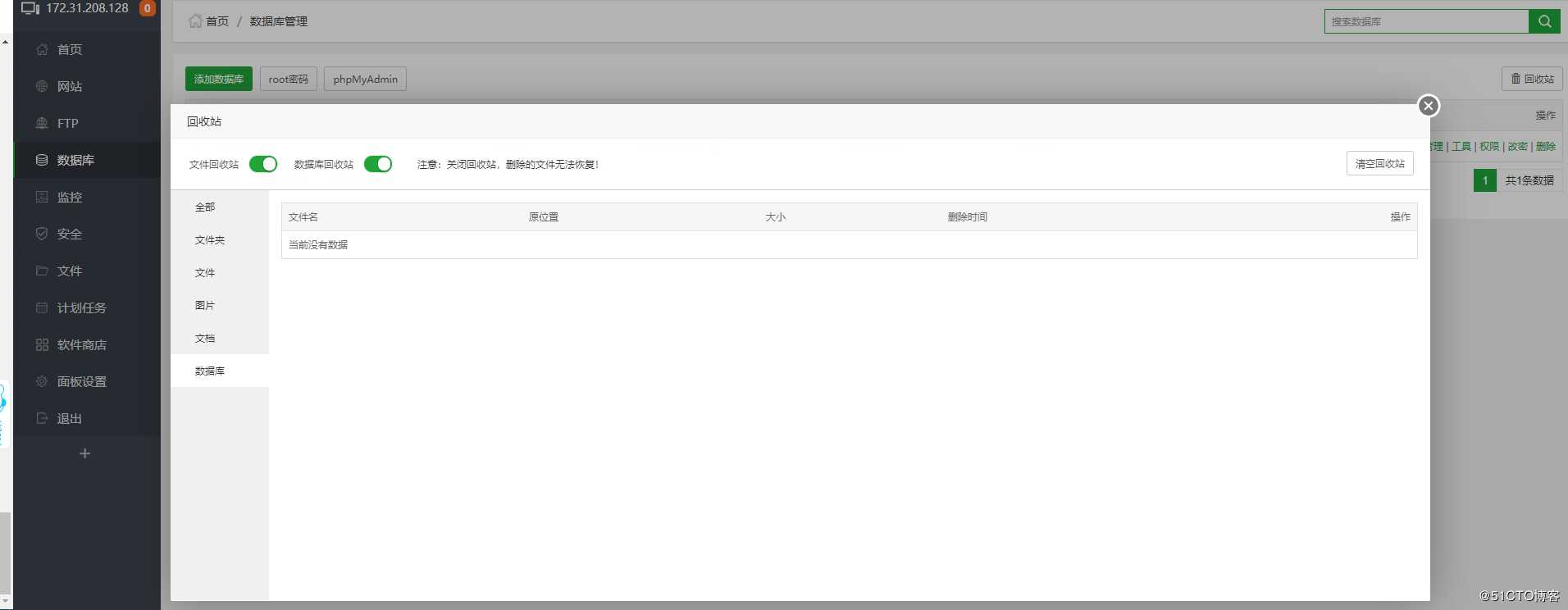1568x610 pixels.
Task: Close the recycle bin dialog with X
Action: (1429, 106)
